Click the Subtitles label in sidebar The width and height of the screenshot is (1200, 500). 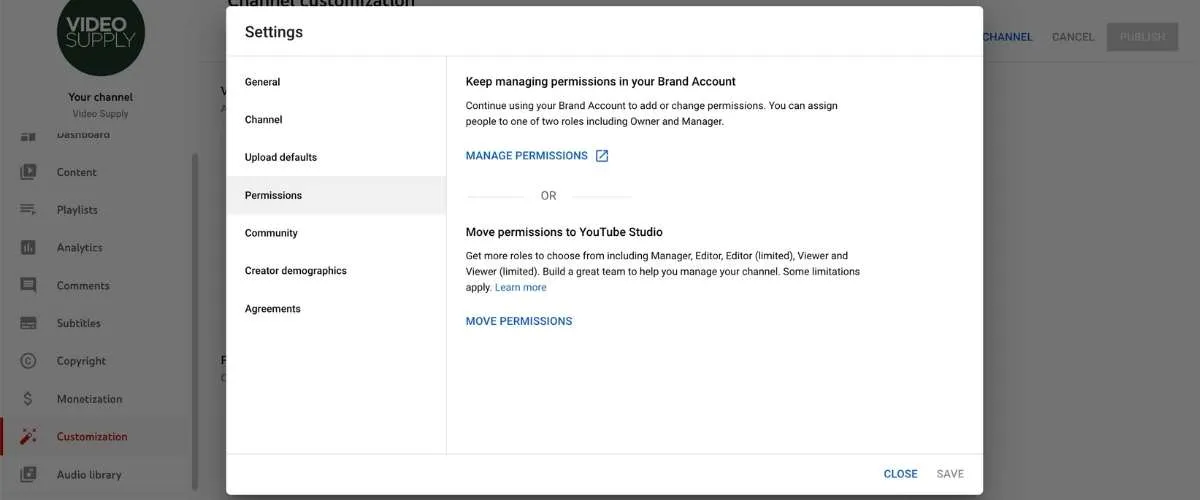79,323
